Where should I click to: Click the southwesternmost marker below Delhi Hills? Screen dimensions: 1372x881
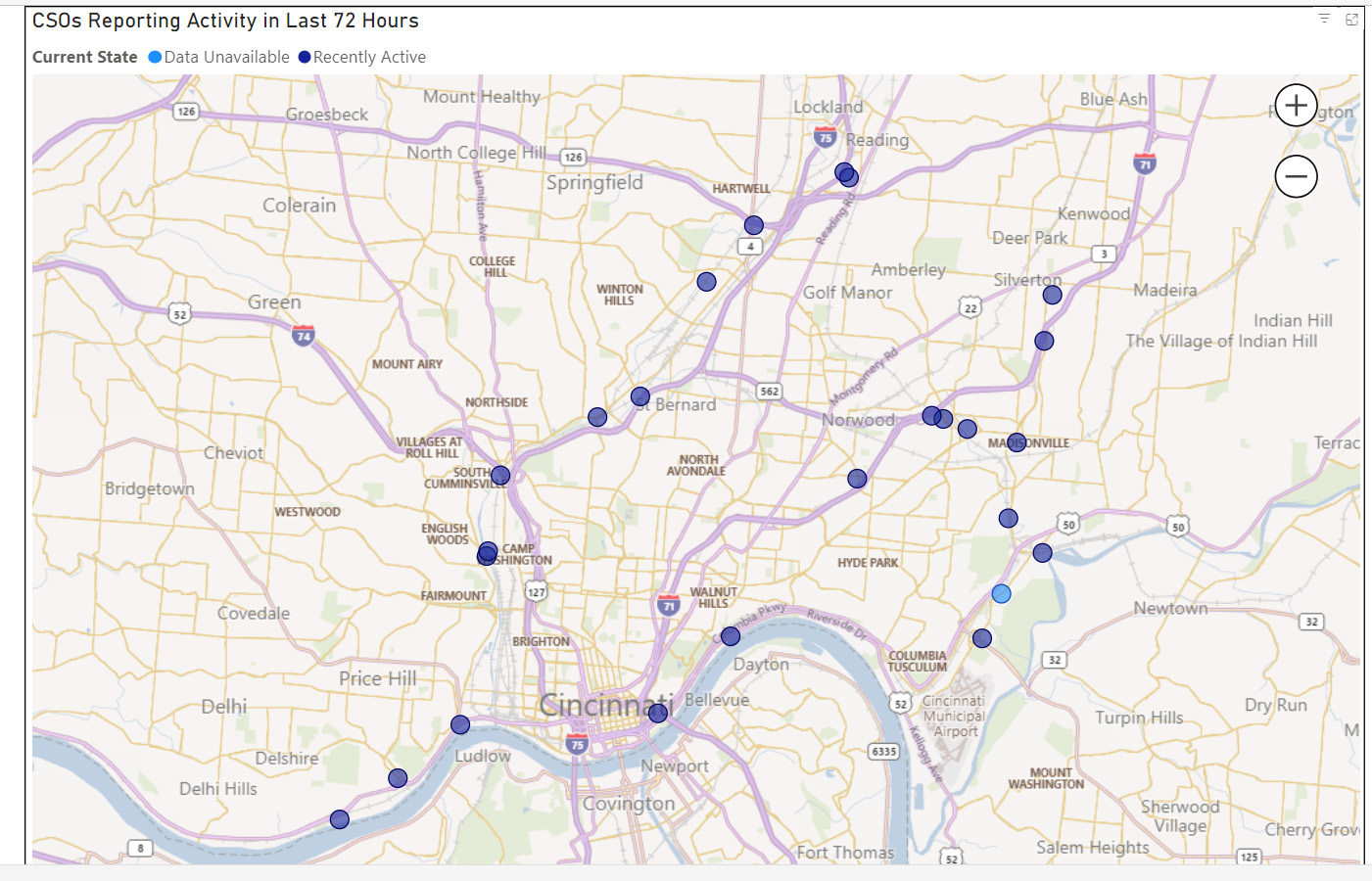point(340,819)
